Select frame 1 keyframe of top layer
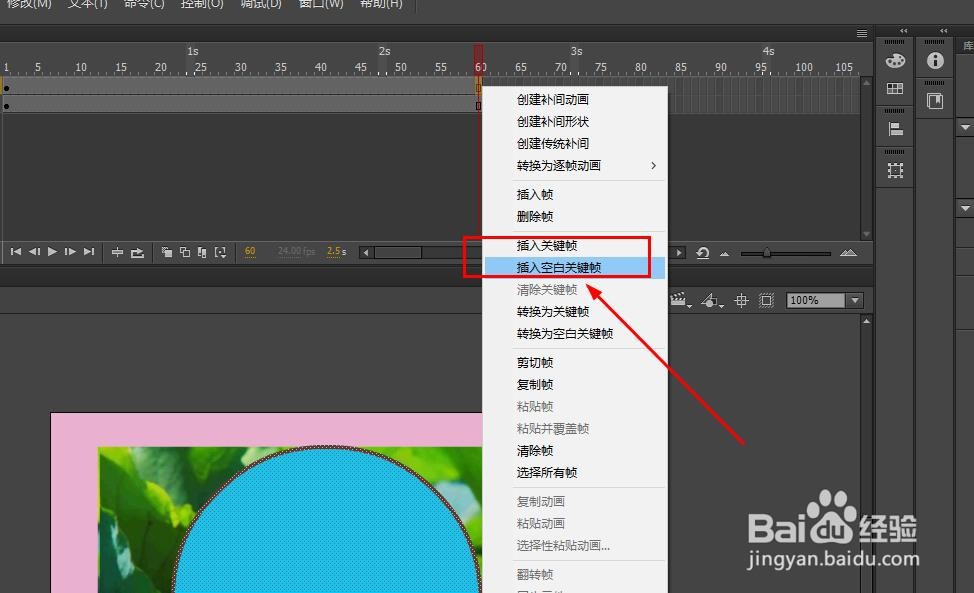This screenshot has width=974, height=593. click(6, 88)
